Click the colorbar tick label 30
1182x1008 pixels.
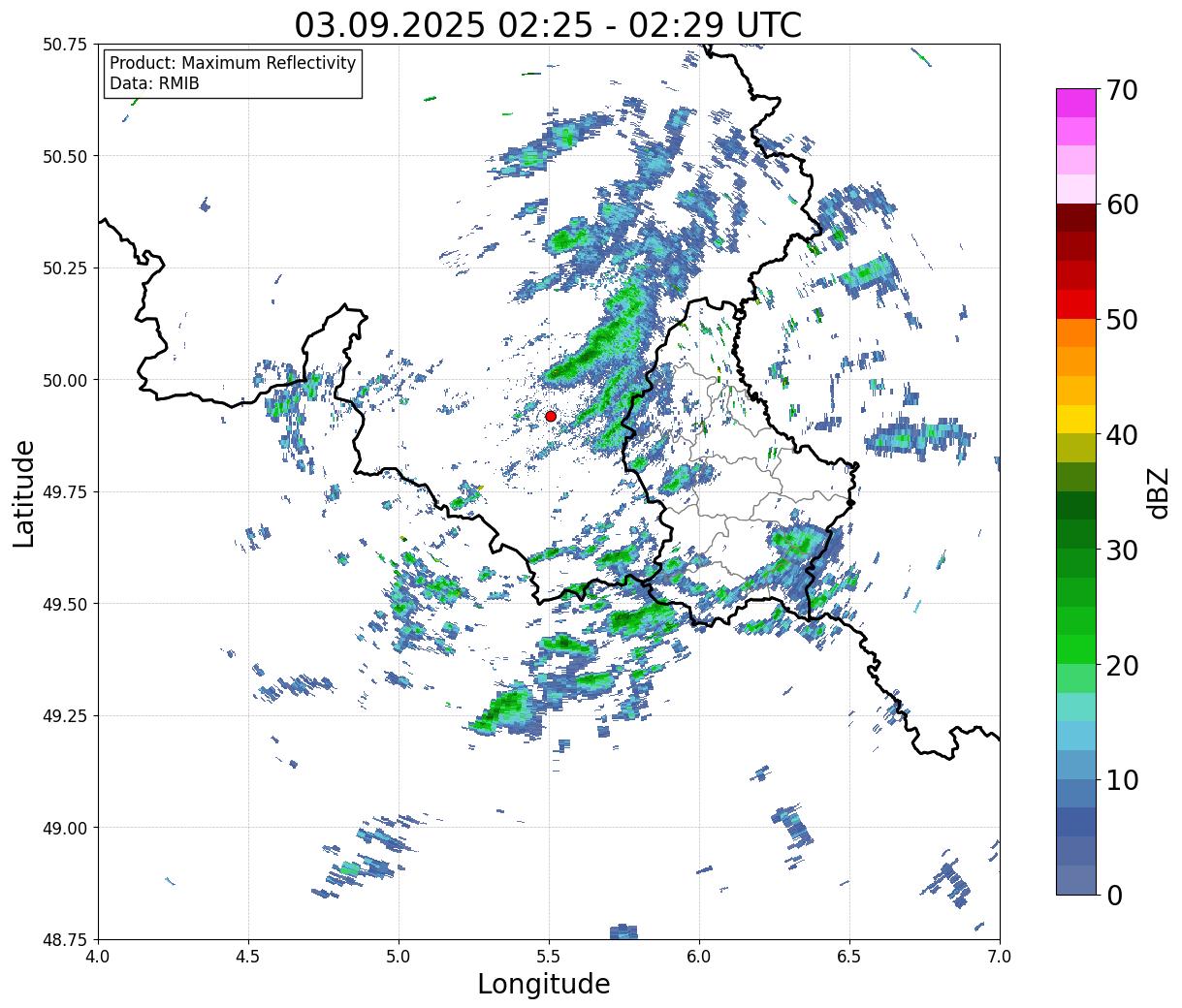(1122, 550)
